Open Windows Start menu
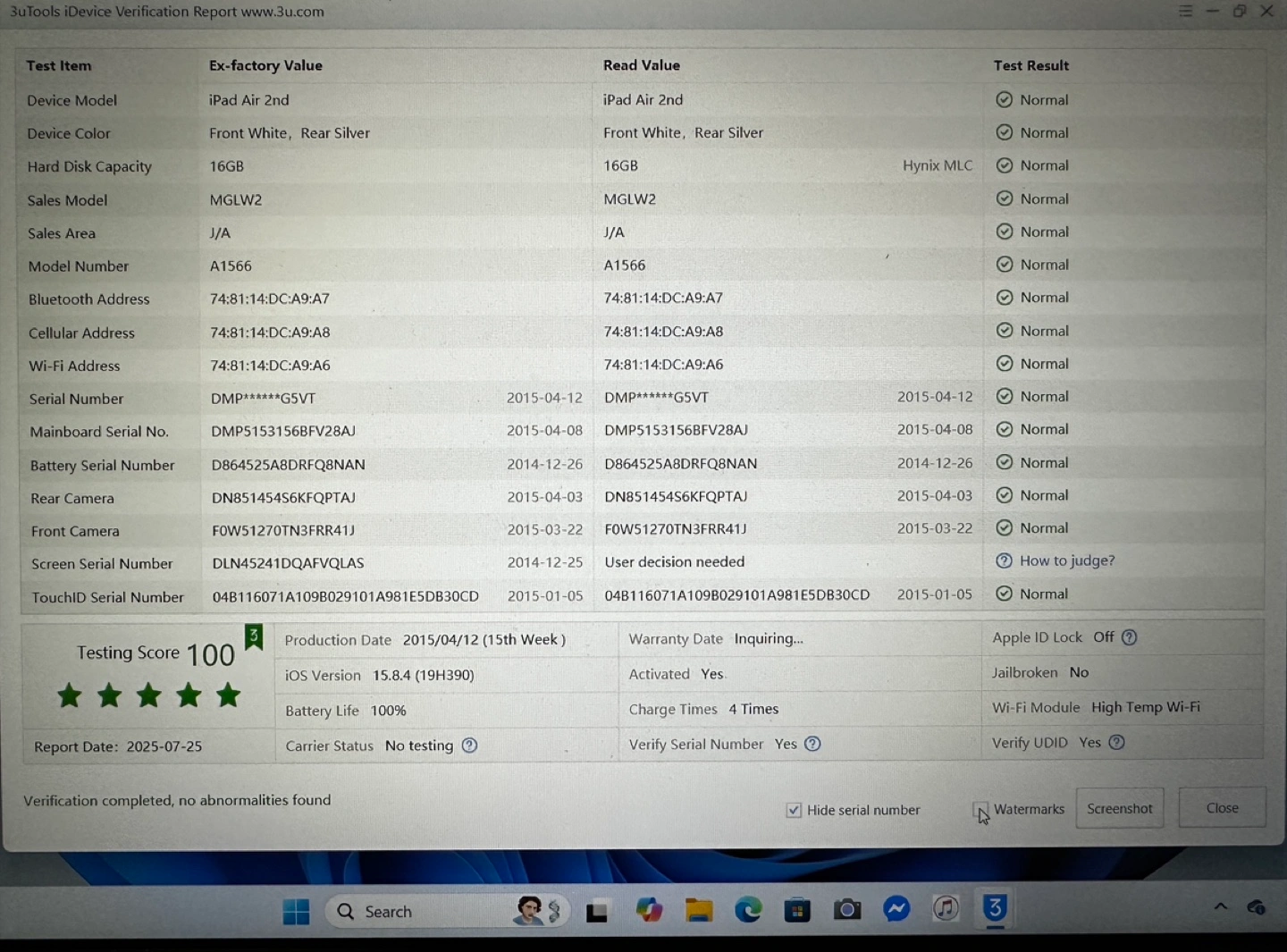 tap(296, 912)
